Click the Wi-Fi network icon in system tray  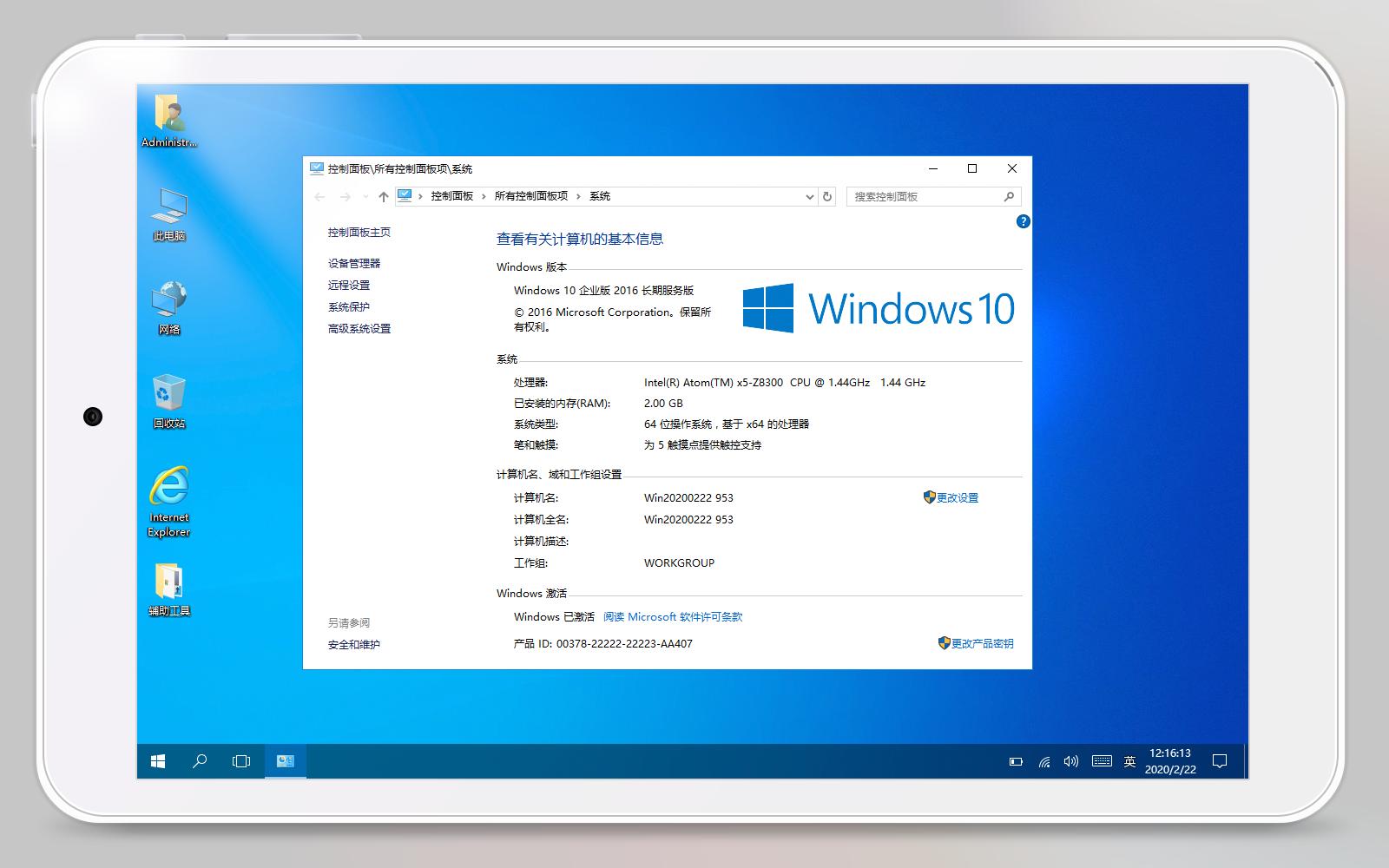pyautogui.click(x=1043, y=761)
